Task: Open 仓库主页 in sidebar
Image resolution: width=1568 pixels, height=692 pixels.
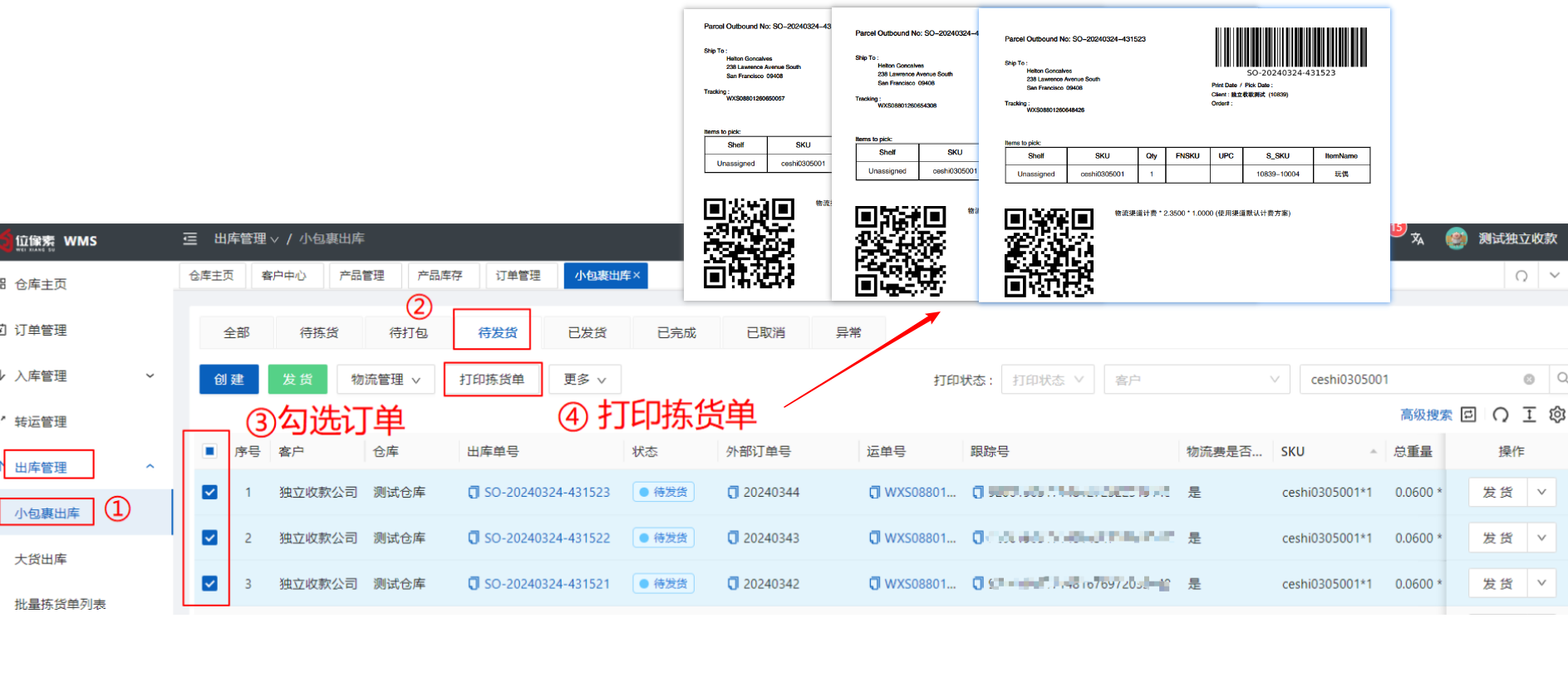Action: (41, 284)
